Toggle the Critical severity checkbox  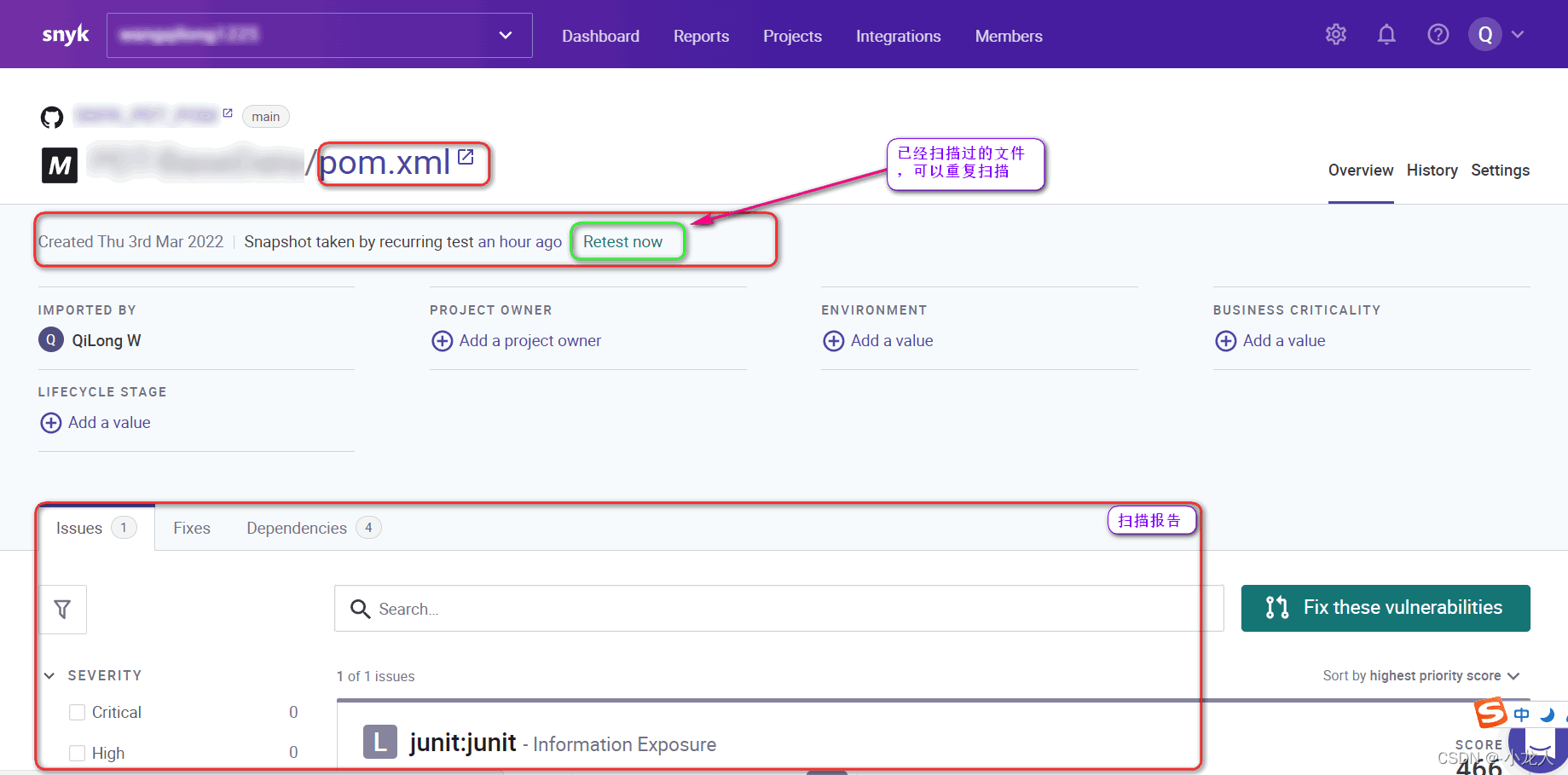pos(78,713)
